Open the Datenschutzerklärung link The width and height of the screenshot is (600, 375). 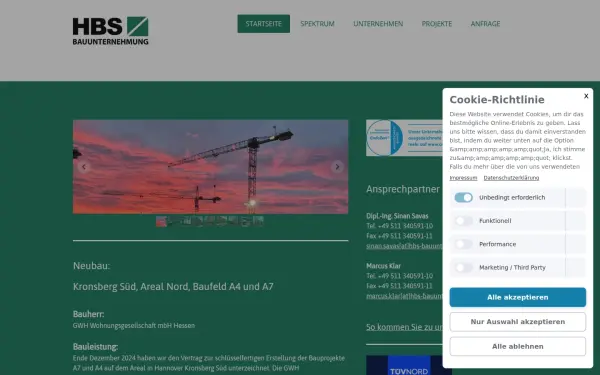(x=511, y=178)
